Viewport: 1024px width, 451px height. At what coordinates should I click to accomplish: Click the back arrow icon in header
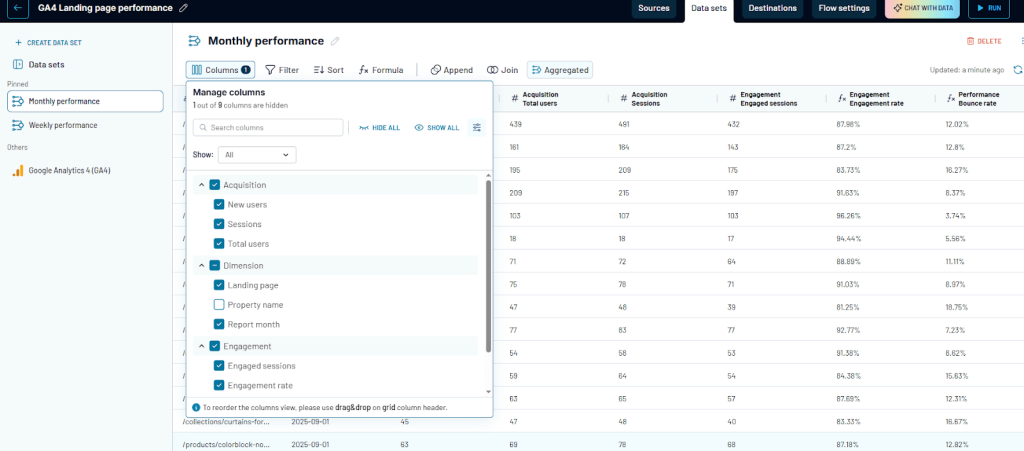pyautogui.click(x=17, y=8)
